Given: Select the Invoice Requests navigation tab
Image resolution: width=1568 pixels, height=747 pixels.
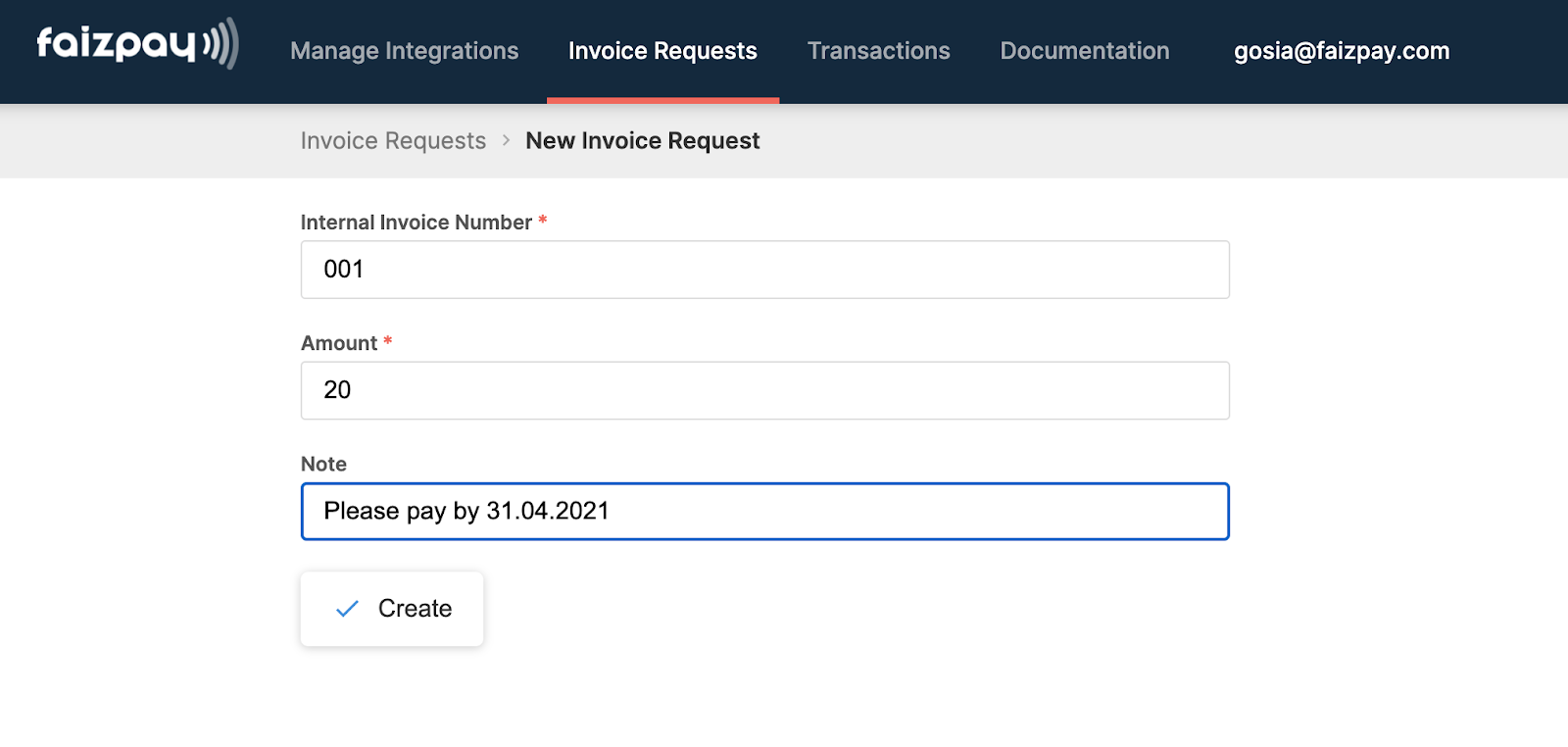Looking at the screenshot, I should pyautogui.click(x=662, y=51).
